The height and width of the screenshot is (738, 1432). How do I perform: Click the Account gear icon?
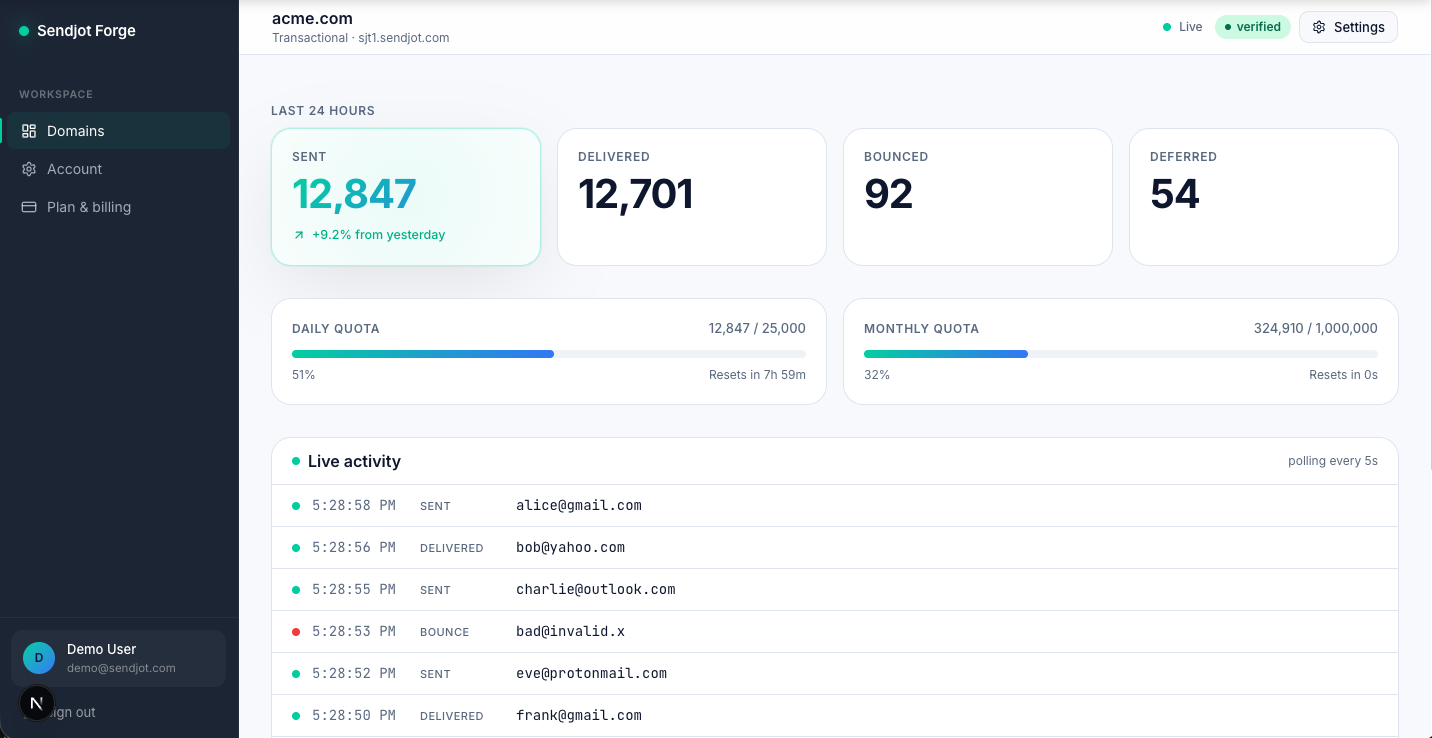pos(29,169)
